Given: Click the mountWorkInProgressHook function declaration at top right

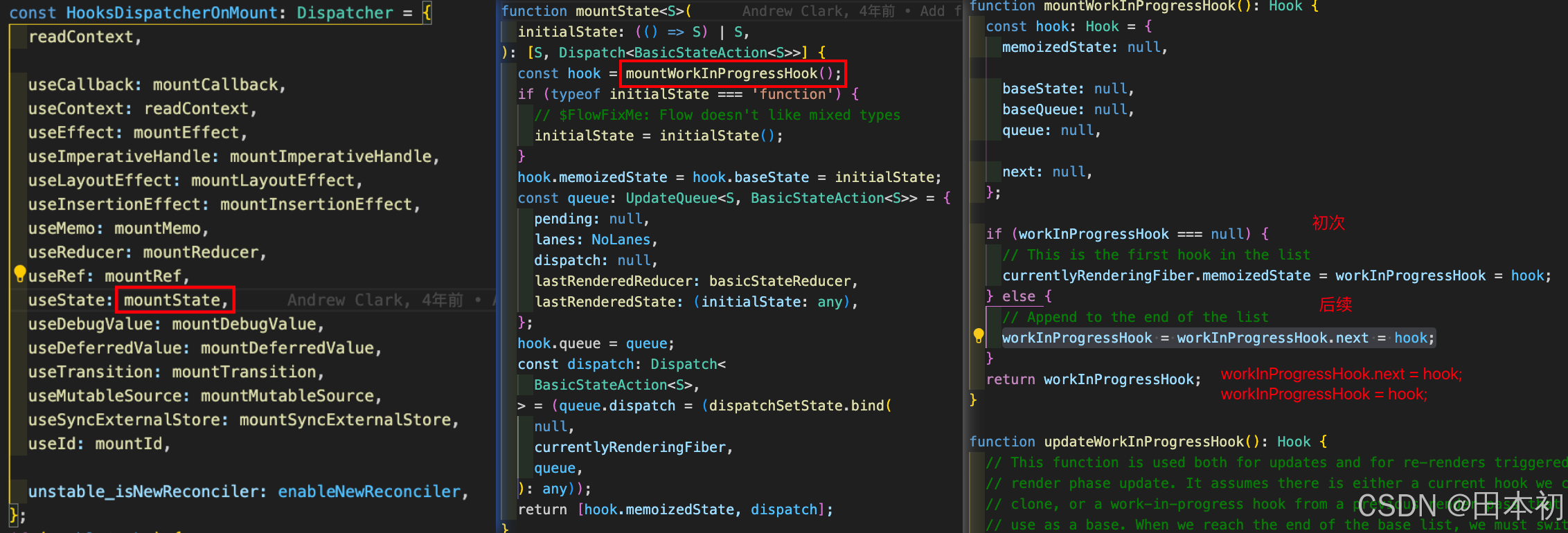Looking at the screenshot, I should click(1143, 6).
